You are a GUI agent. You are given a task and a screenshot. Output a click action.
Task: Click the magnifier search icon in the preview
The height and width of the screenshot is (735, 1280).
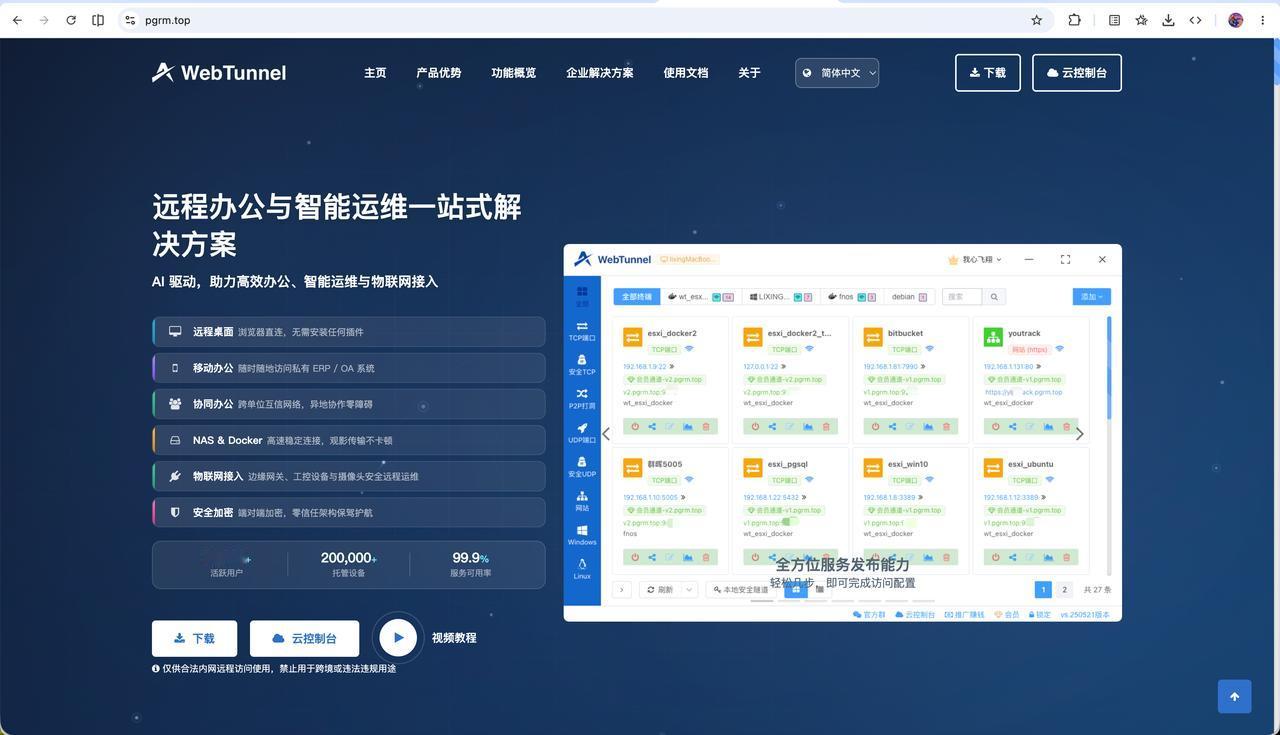(994, 297)
